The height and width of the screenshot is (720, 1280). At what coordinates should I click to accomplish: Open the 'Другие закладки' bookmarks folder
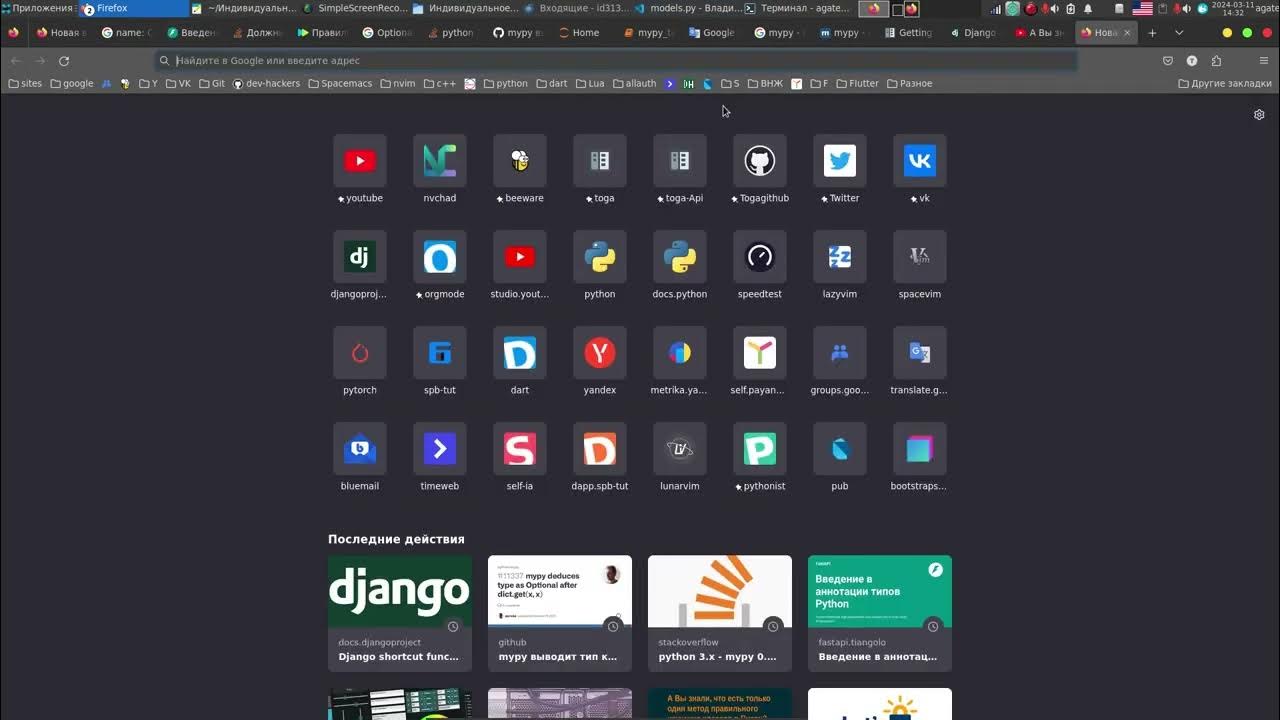pyautogui.click(x=1225, y=84)
